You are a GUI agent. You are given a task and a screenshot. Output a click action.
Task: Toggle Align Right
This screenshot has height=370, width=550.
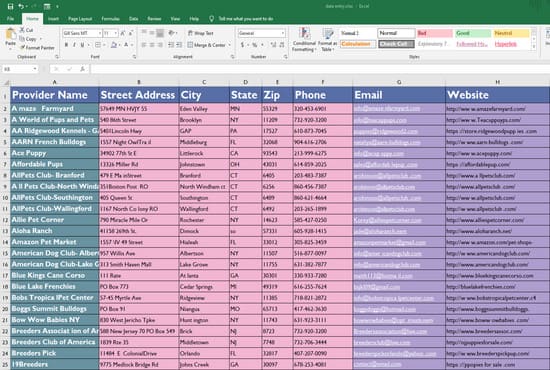point(160,45)
